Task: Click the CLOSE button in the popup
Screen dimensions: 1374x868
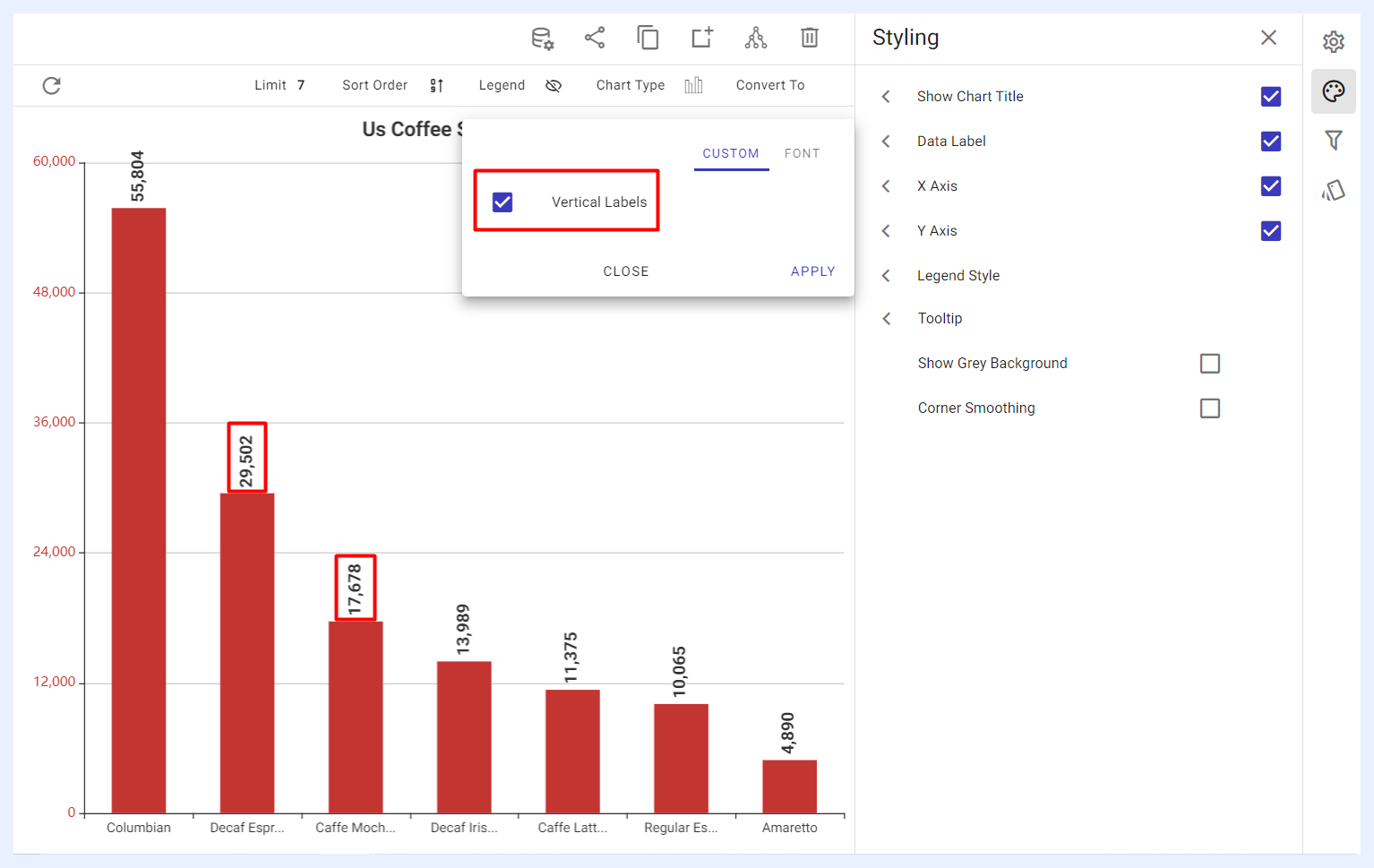Action: [x=626, y=271]
